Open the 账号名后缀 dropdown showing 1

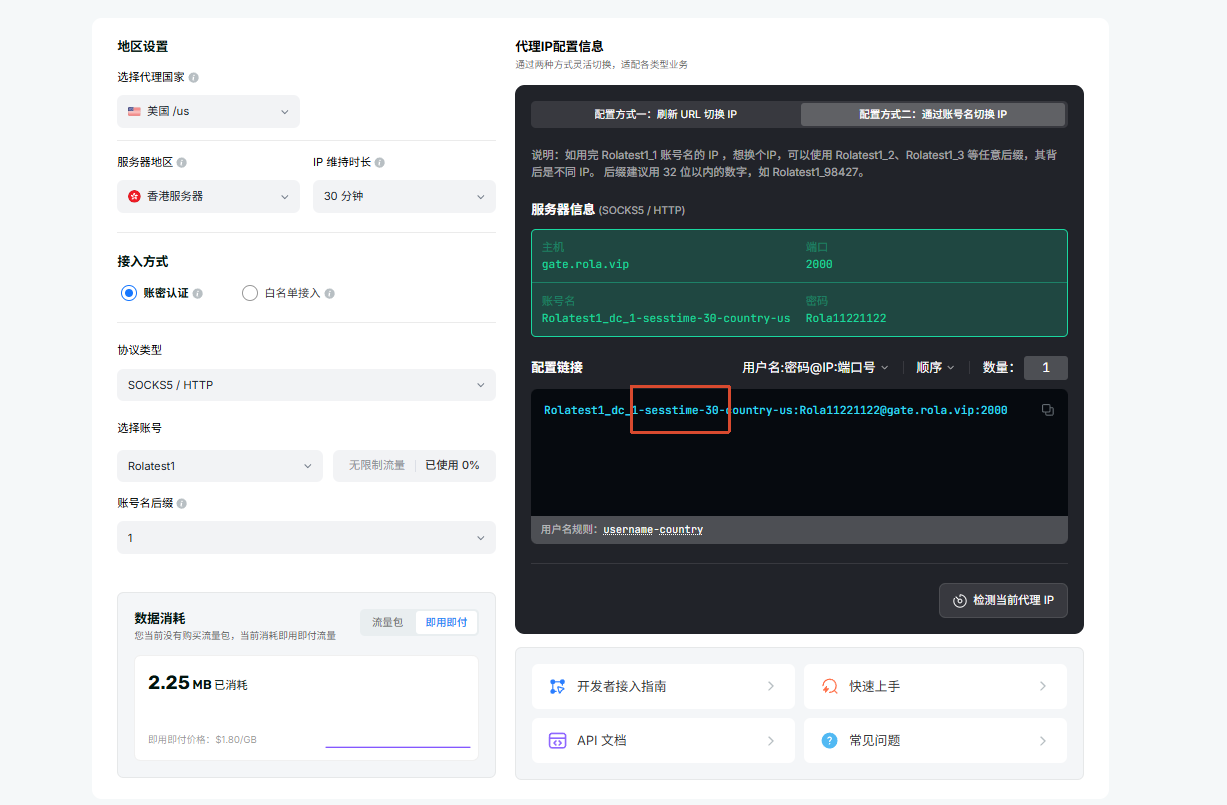306,538
